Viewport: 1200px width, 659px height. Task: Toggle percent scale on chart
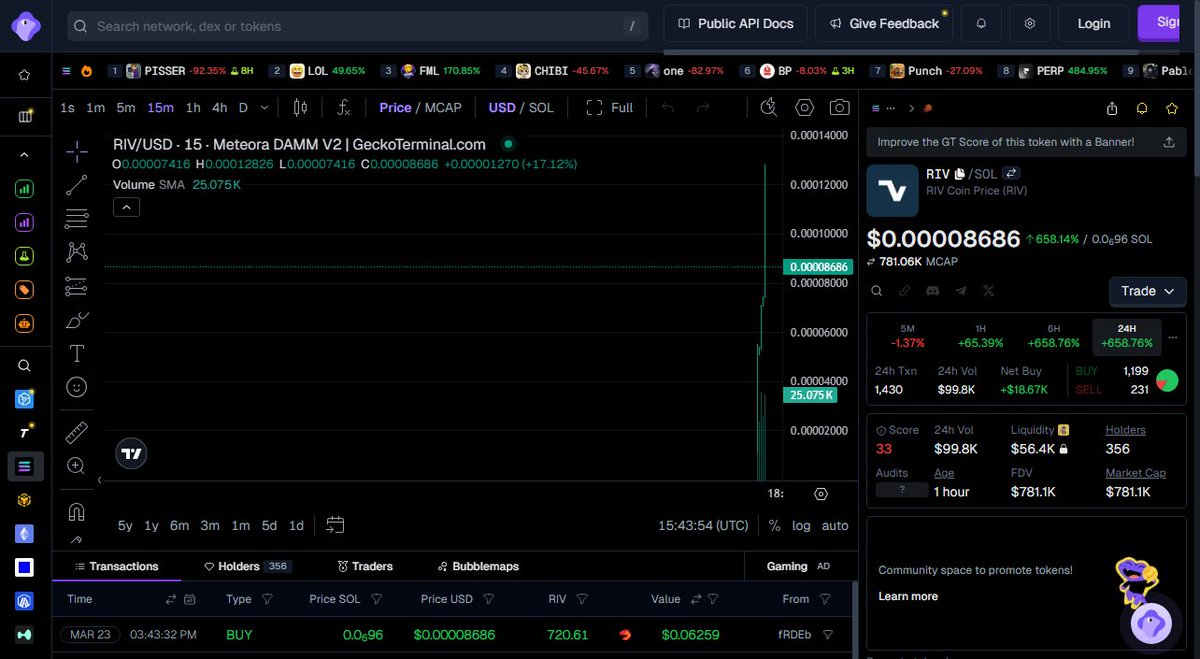(775, 525)
